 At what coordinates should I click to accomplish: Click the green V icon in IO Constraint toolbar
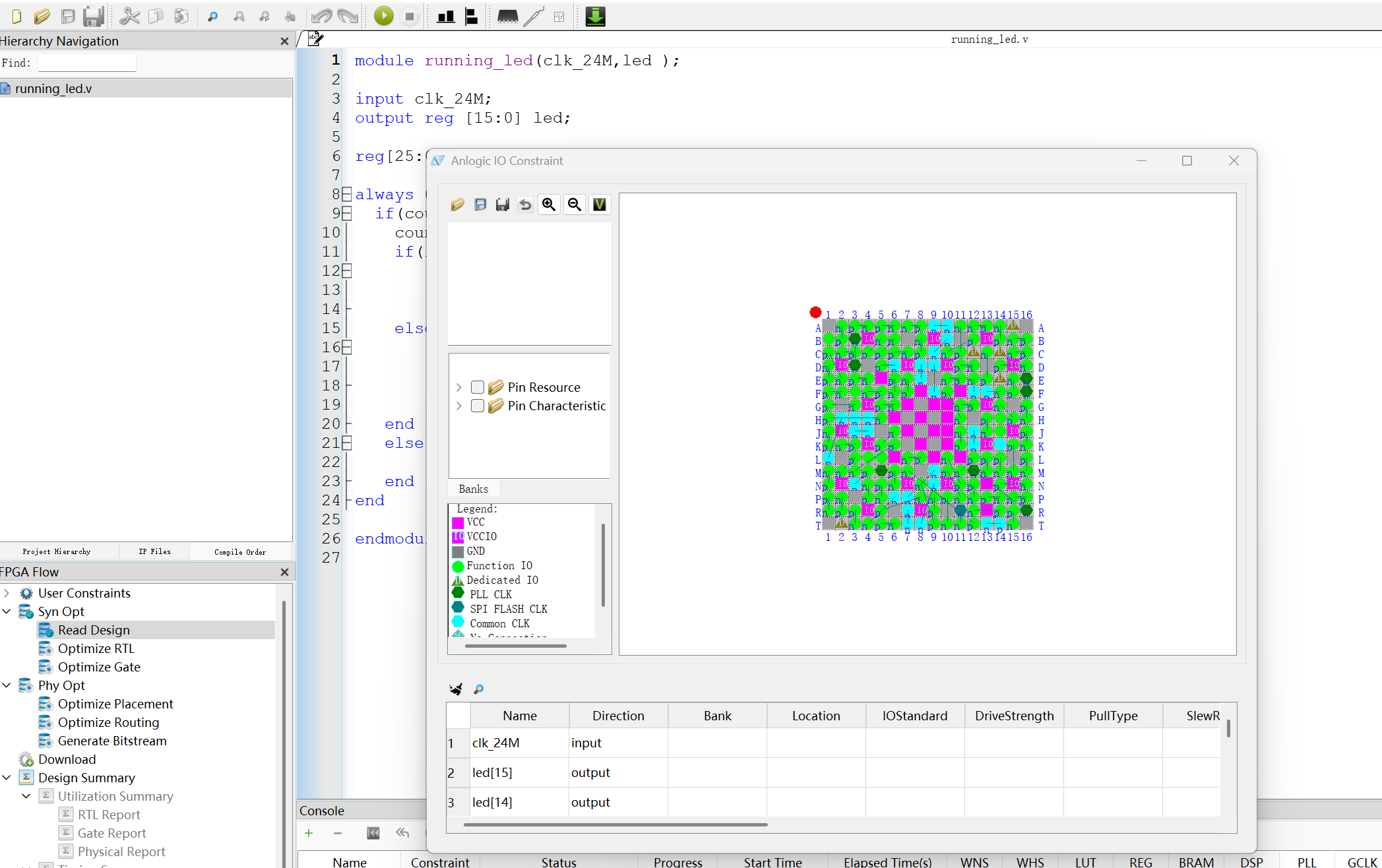click(599, 204)
